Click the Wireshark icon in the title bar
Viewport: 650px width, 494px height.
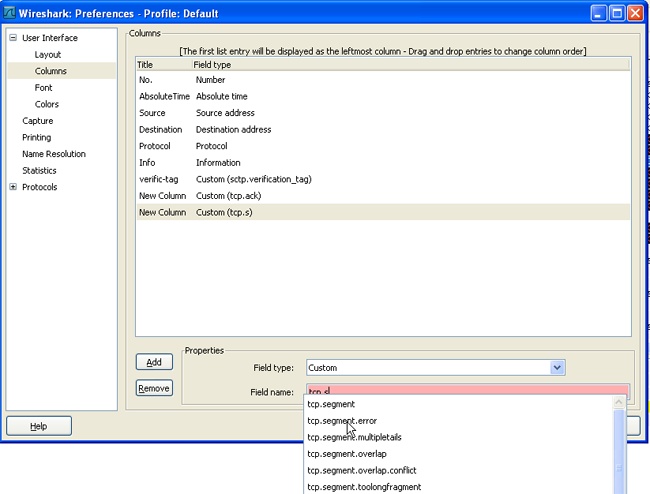(x=9, y=13)
